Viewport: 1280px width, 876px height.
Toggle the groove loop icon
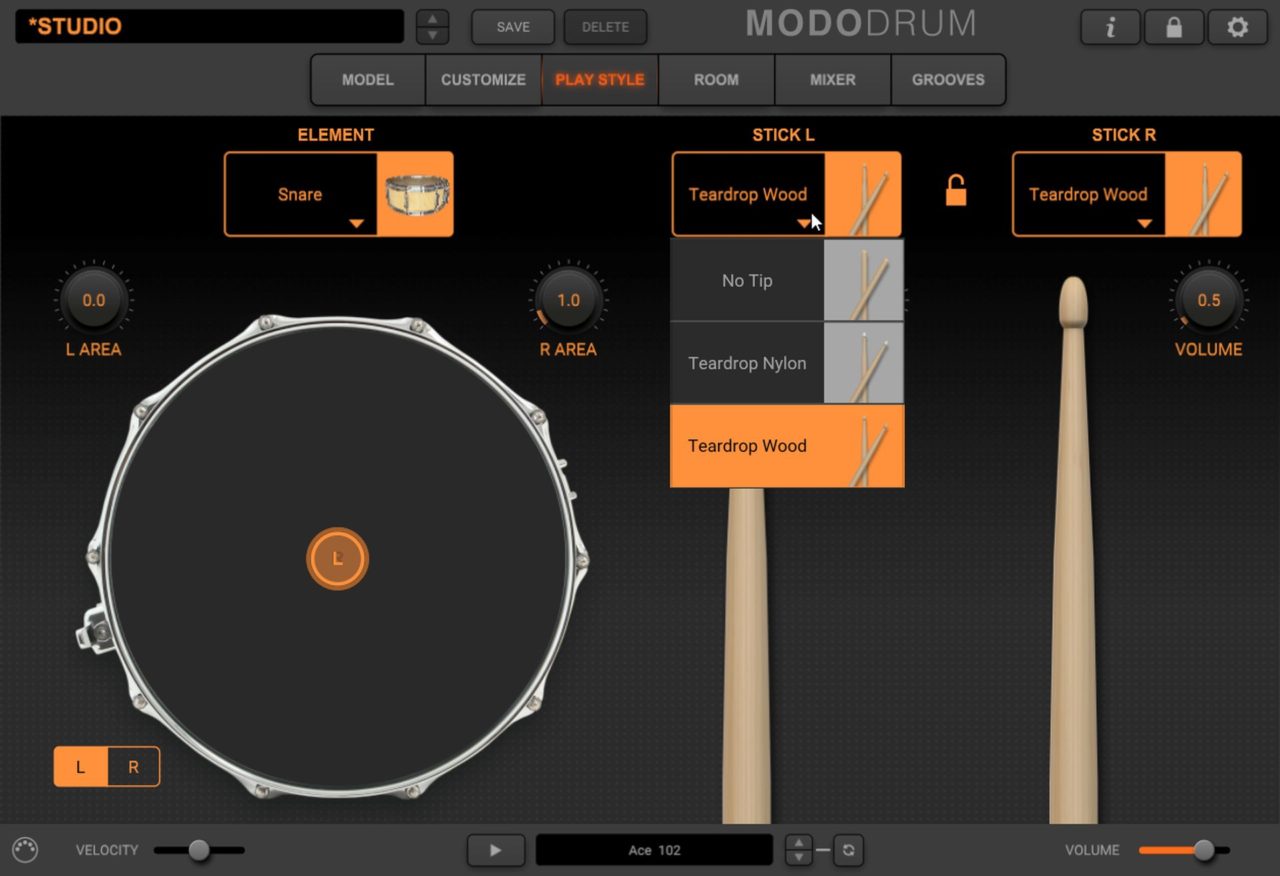point(848,850)
